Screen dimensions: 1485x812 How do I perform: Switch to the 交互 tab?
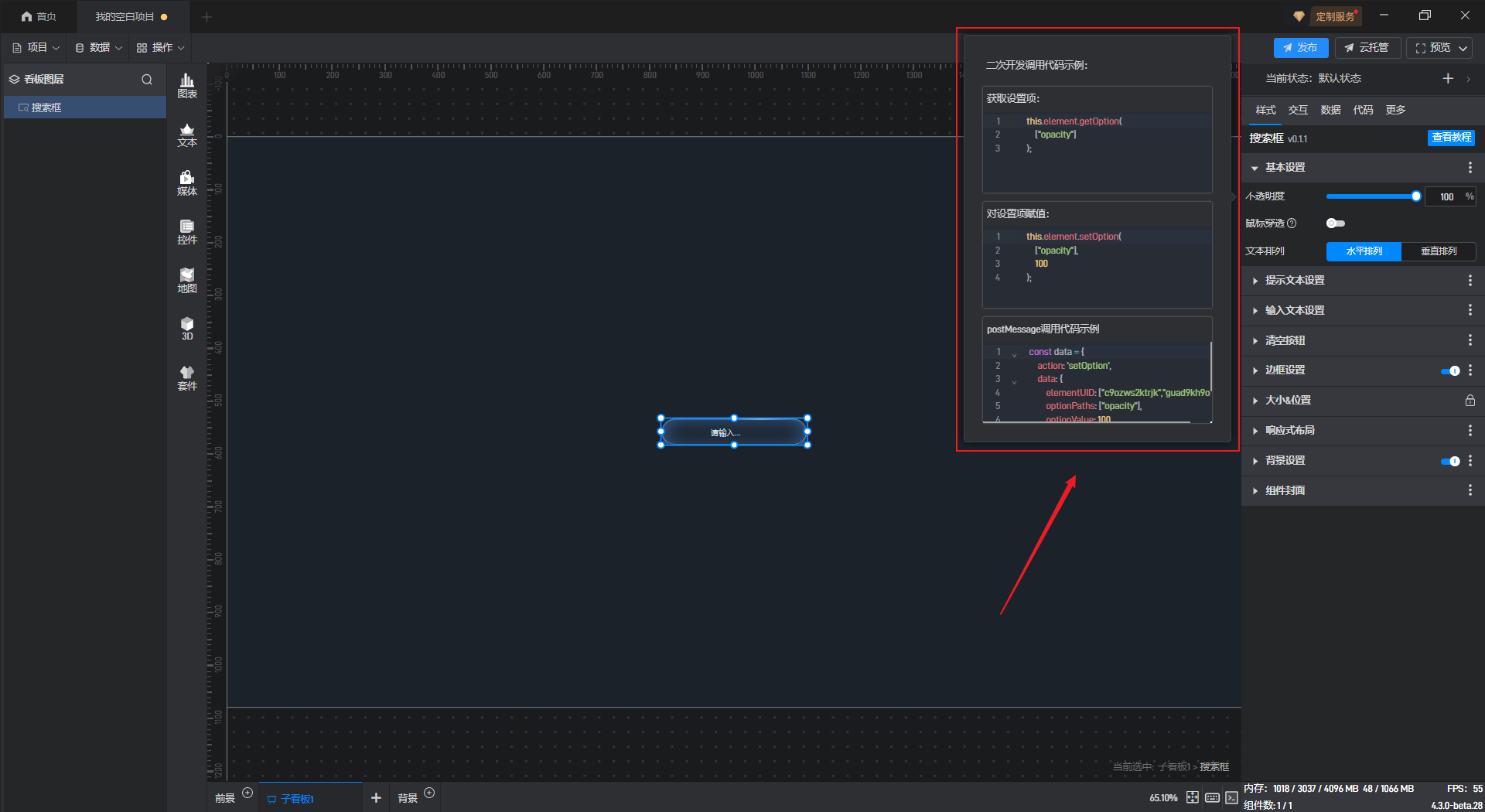coord(1298,110)
